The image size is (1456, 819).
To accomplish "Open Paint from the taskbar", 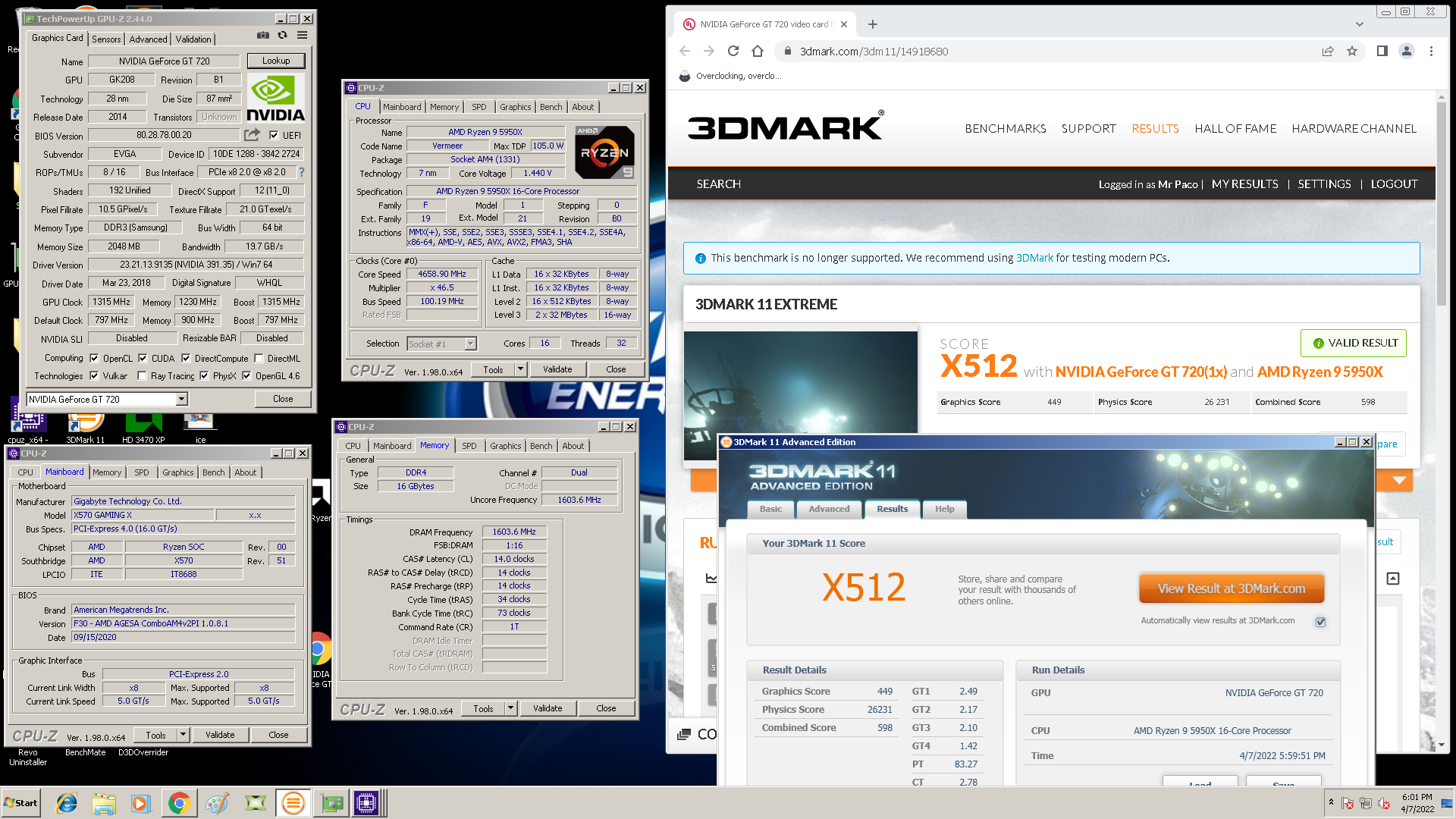I will tap(218, 803).
